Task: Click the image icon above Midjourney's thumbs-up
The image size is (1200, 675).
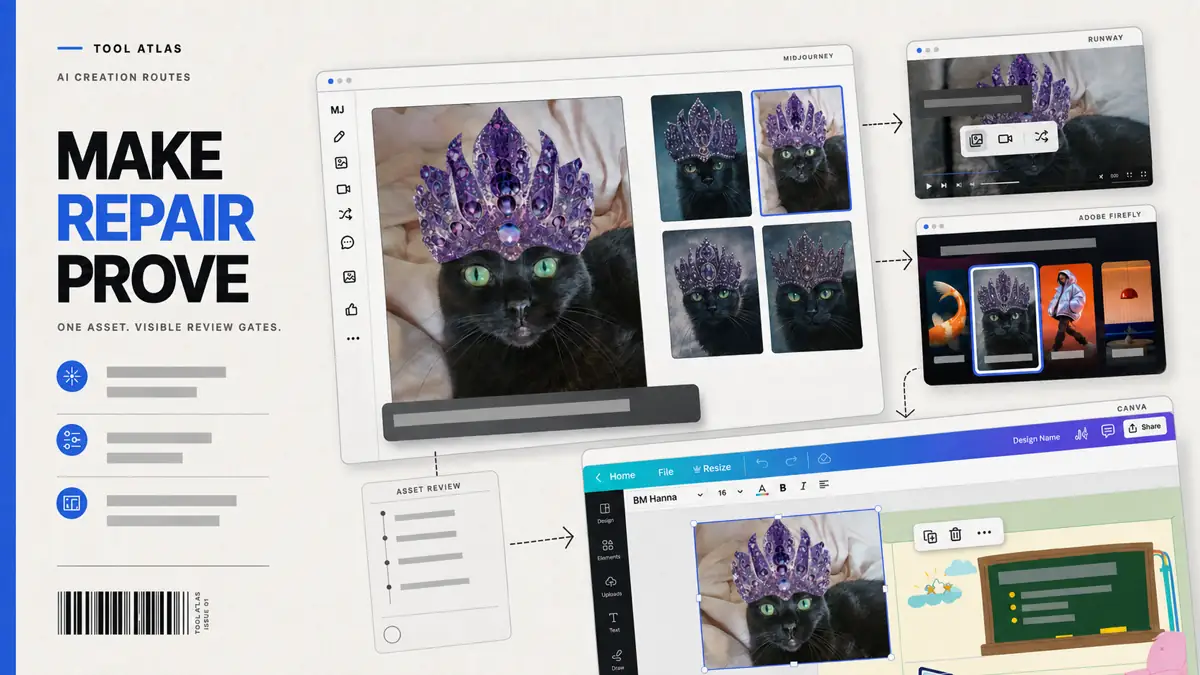Action: (x=350, y=277)
